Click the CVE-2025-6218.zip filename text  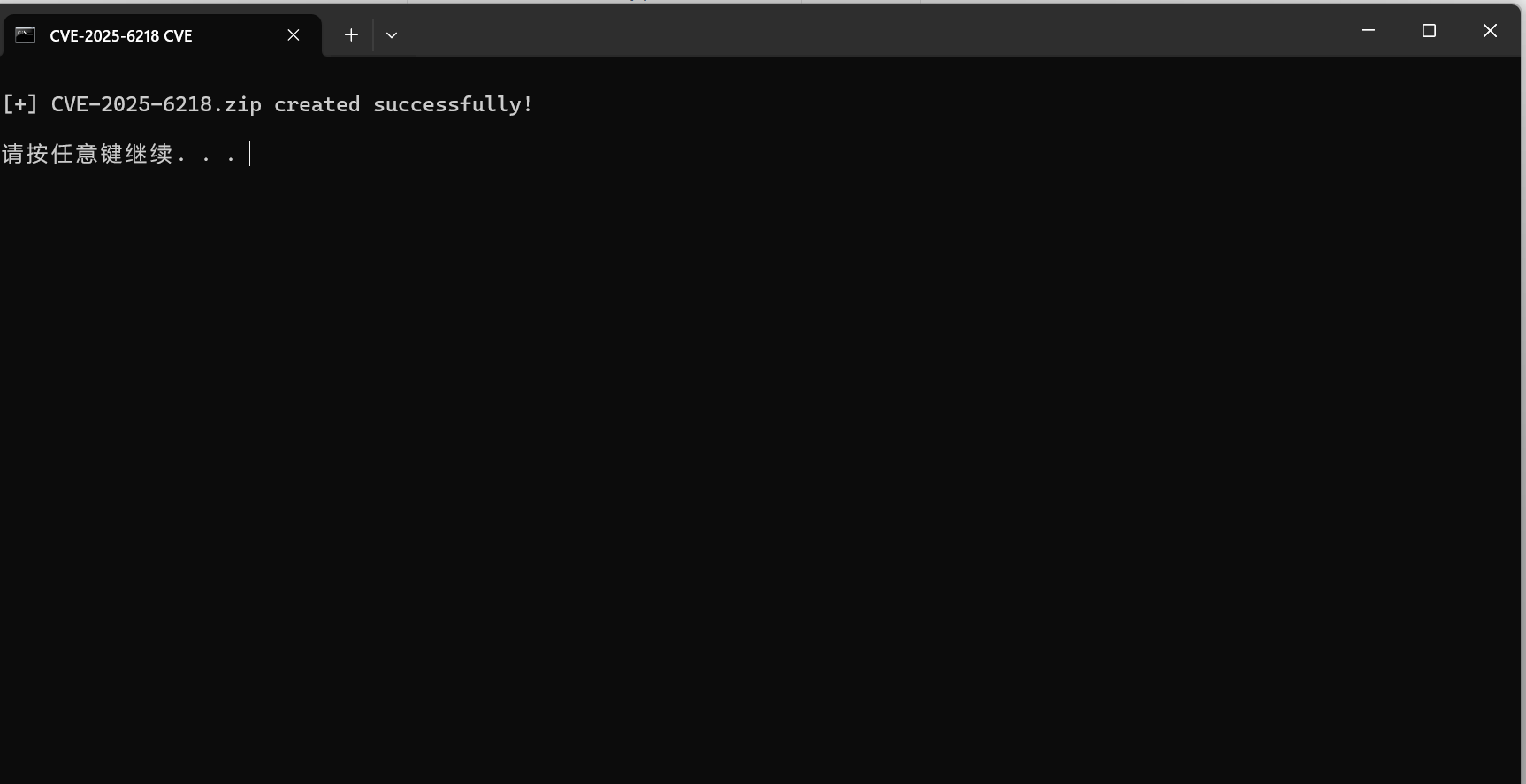(156, 104)
